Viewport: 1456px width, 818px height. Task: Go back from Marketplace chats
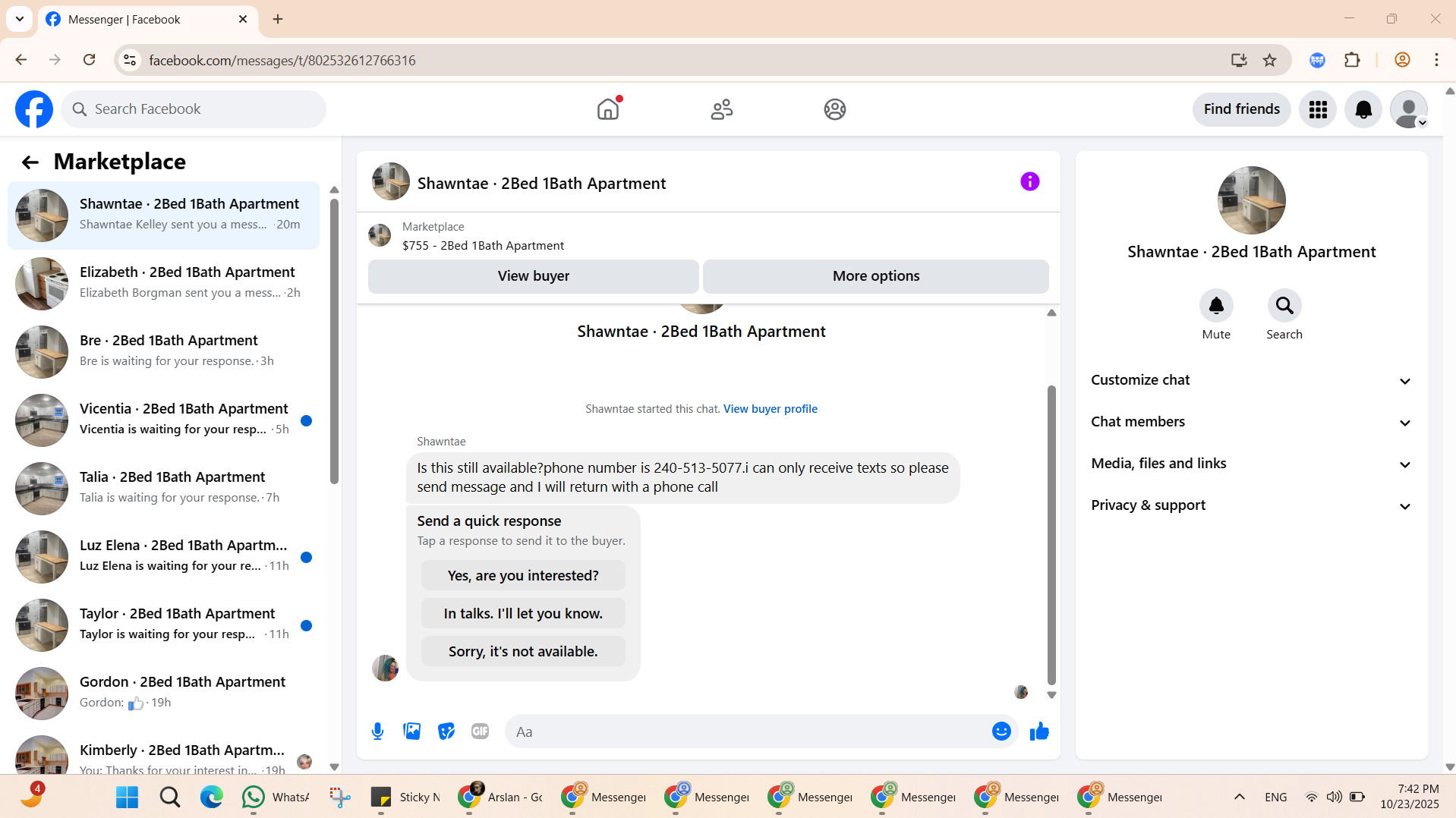click(x=30, y=162)
